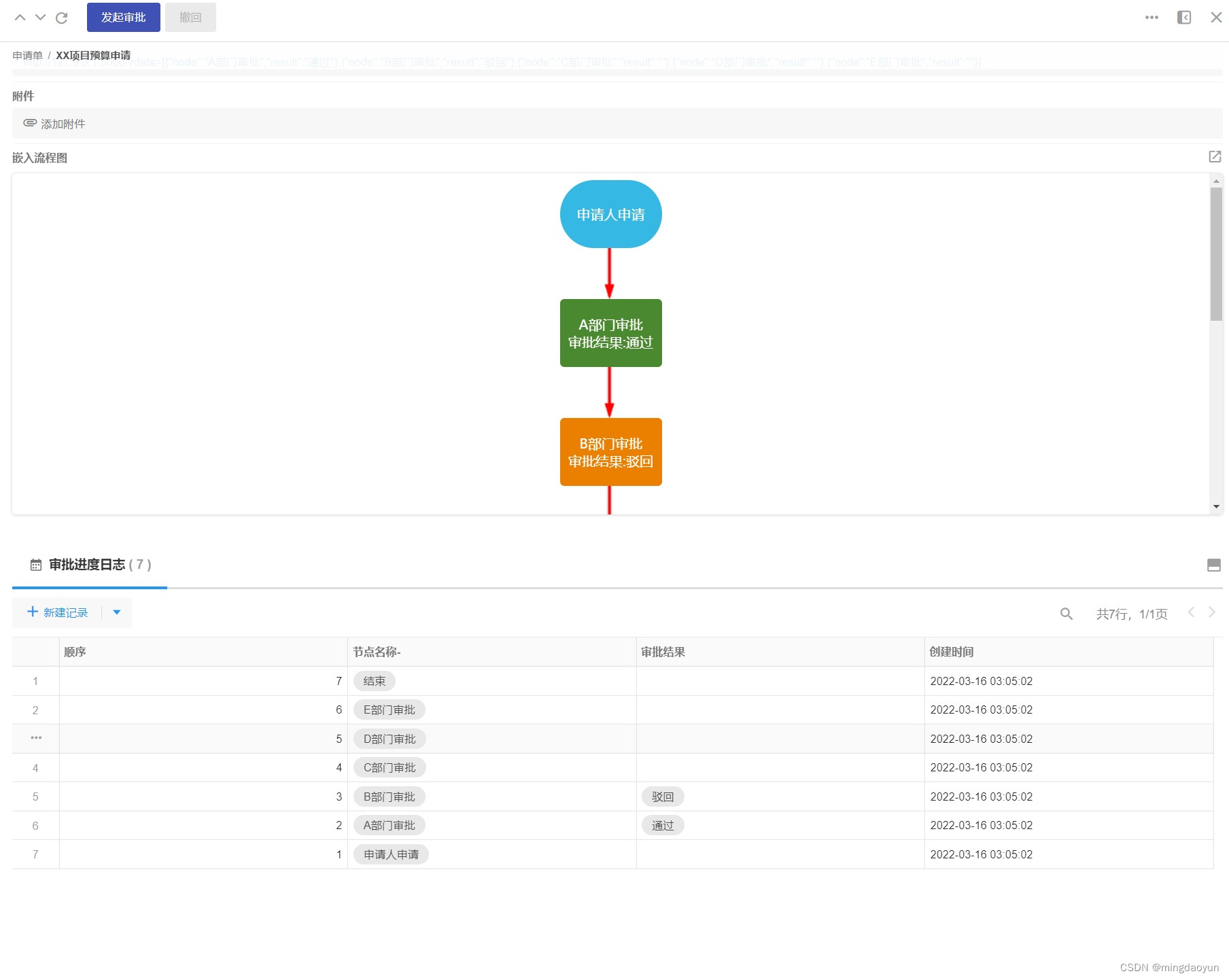Screen dimensions: 1229x980
Task: Click the B部门审批 tag in table
Action: tap(390, 797)
